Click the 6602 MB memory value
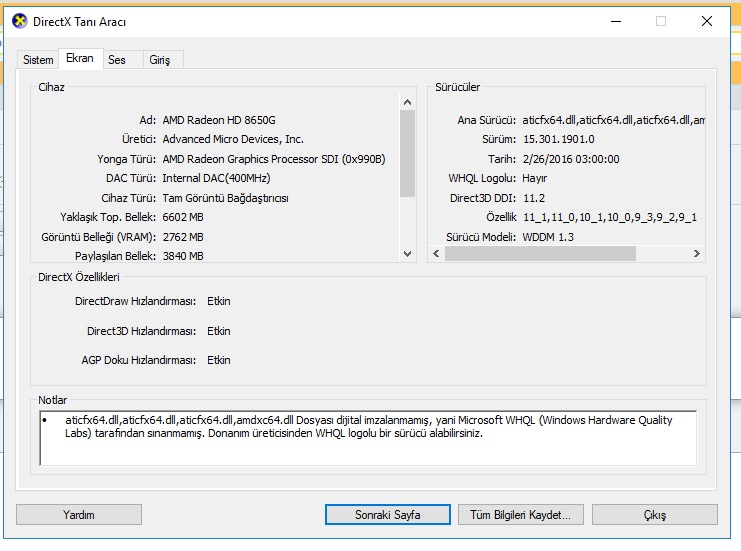Screen dimensions: 741x551 click(x=183, y=217)
